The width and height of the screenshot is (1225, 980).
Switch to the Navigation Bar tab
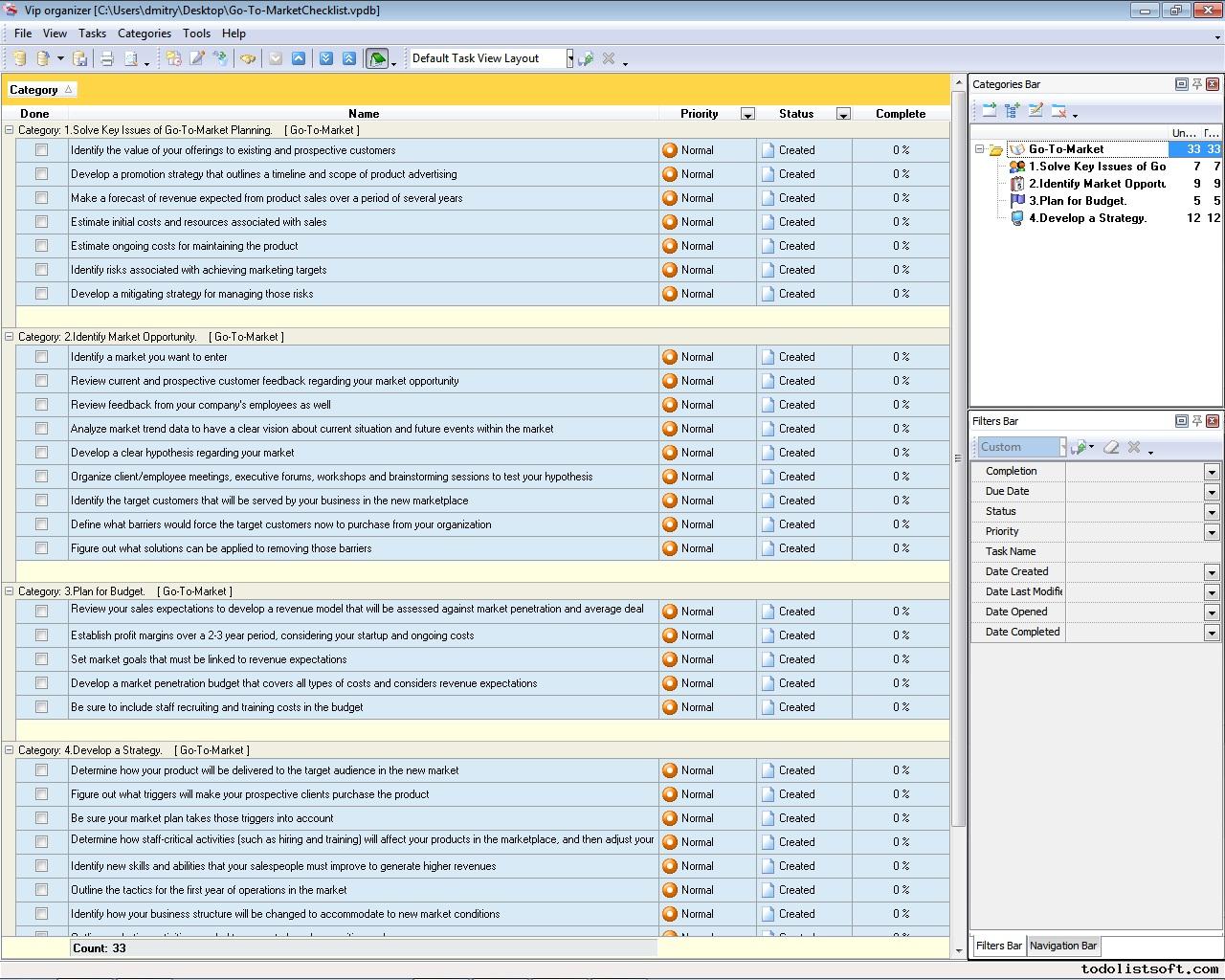pyautogui.click(x=1062, y=946)
